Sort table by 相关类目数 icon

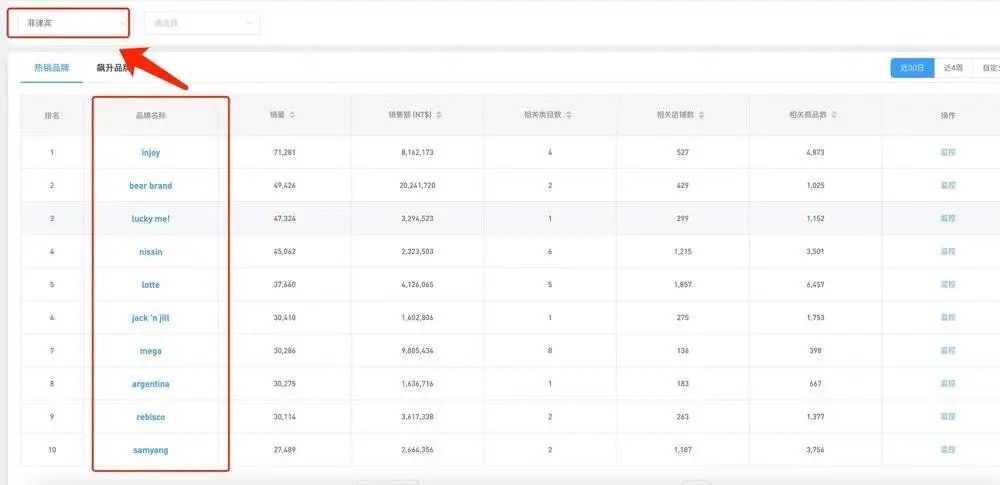569,115
